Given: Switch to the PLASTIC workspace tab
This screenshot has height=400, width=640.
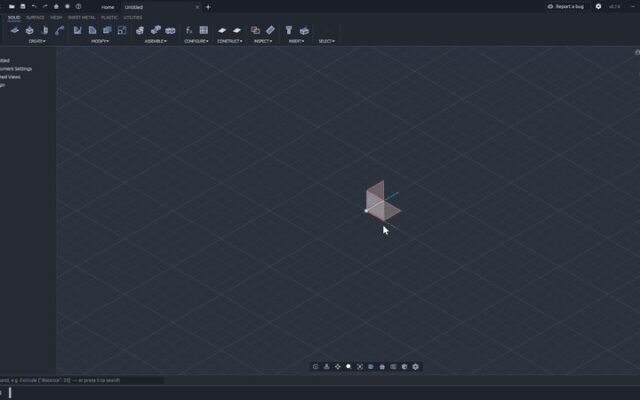Looking at the screenshot, I should point(109,18).
